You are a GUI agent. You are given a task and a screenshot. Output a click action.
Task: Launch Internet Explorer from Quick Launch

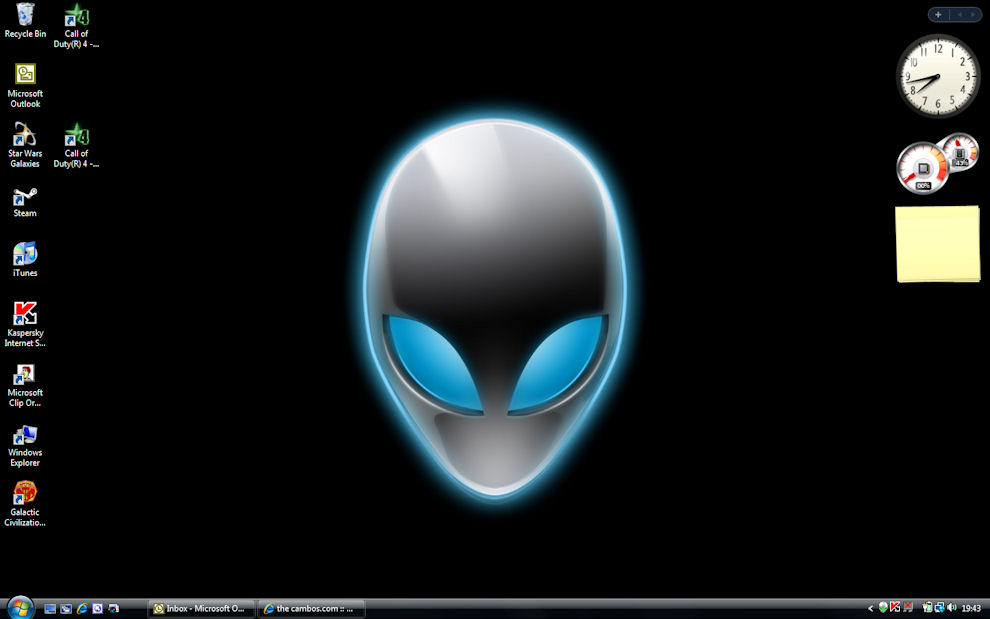tap(82, 609)
